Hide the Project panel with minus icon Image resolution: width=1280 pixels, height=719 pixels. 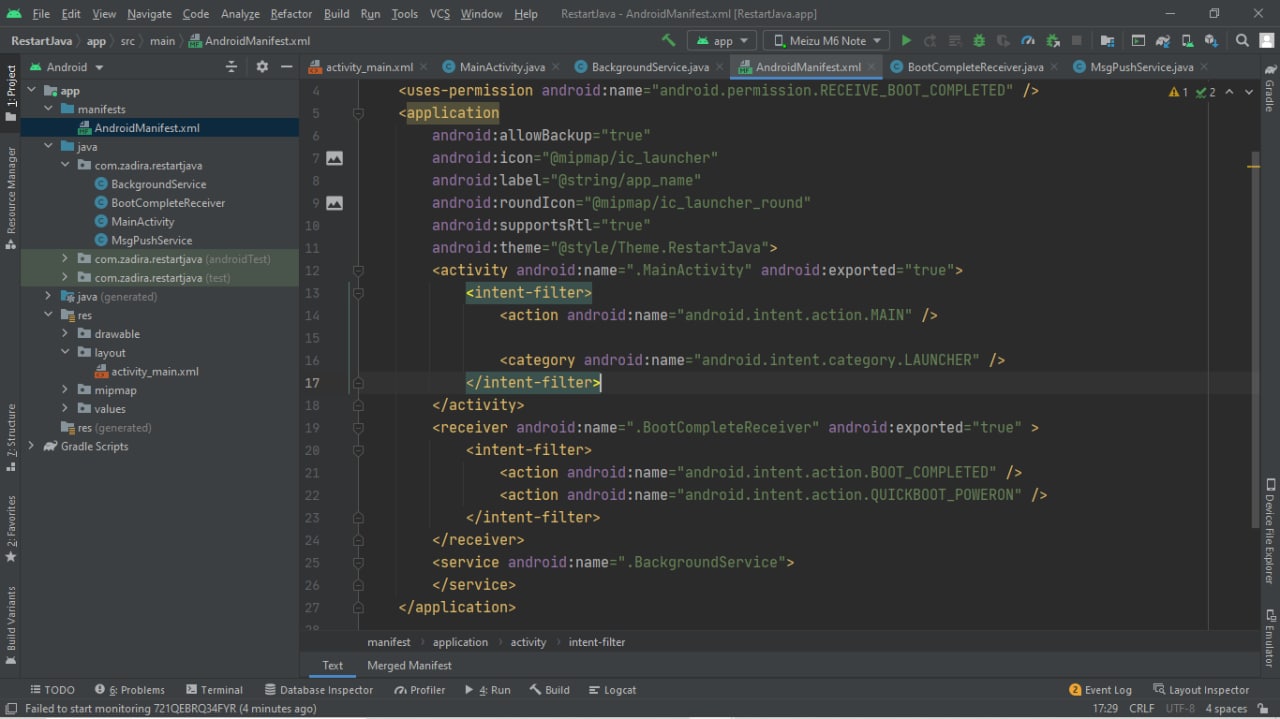(x=287, y=67)
